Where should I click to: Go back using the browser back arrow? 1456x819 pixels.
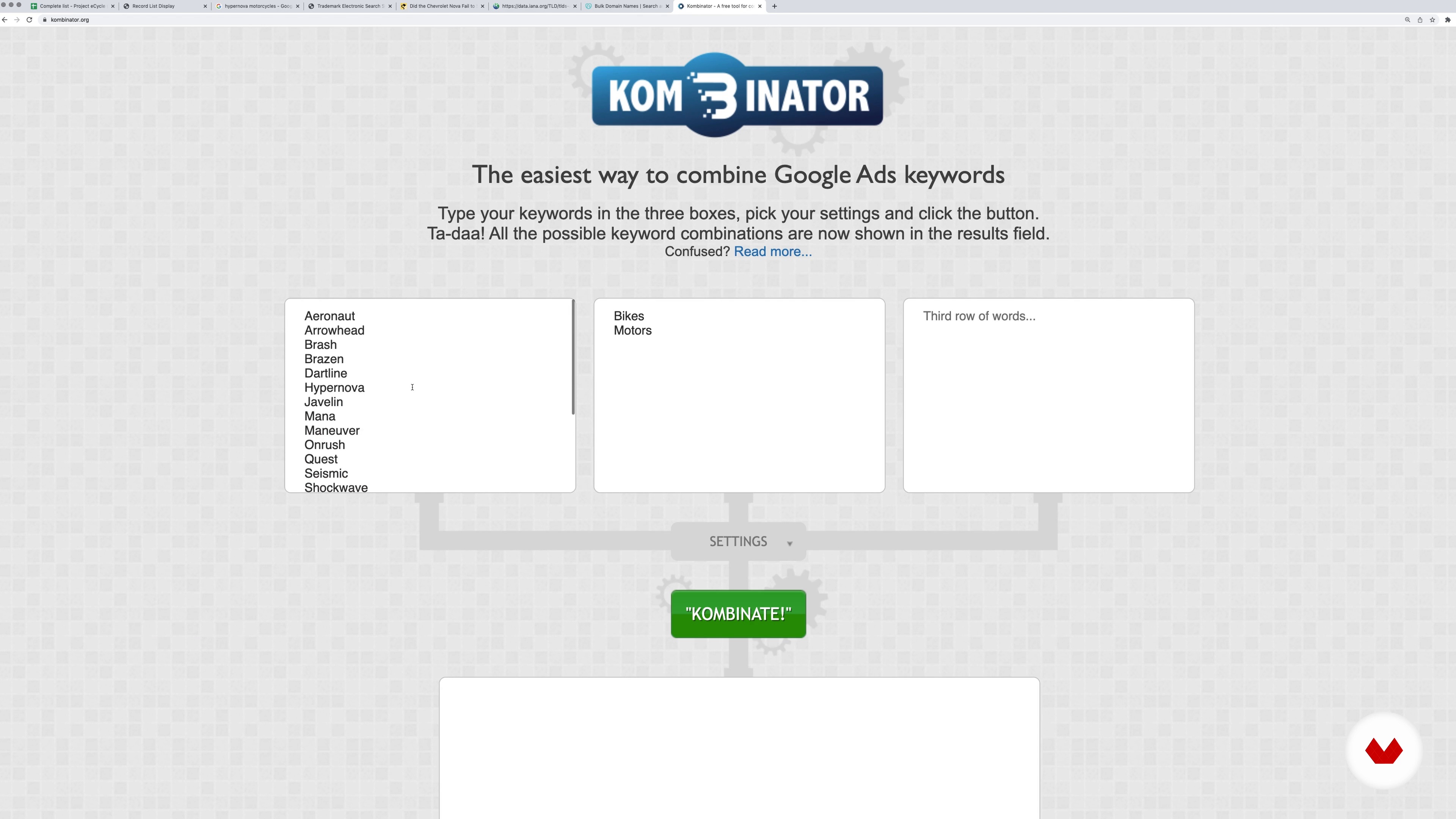(5, 20)
